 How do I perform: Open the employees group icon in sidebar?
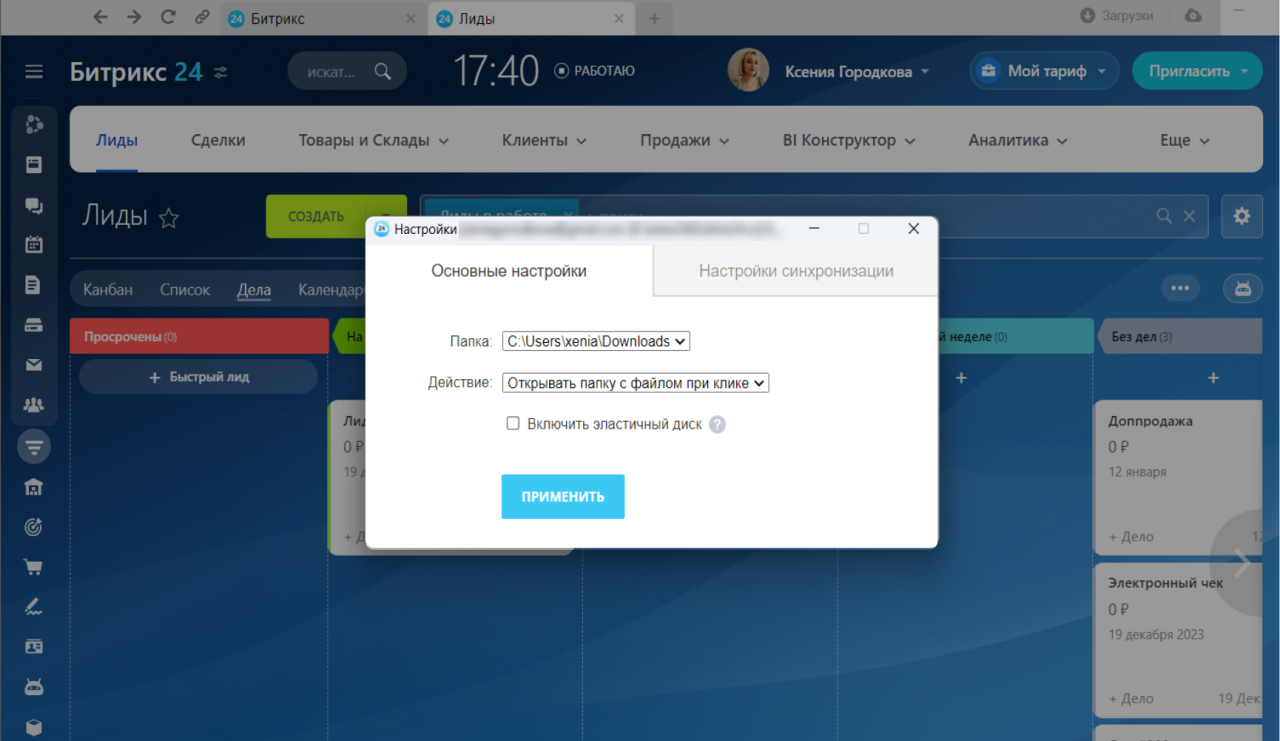[34, 405]
